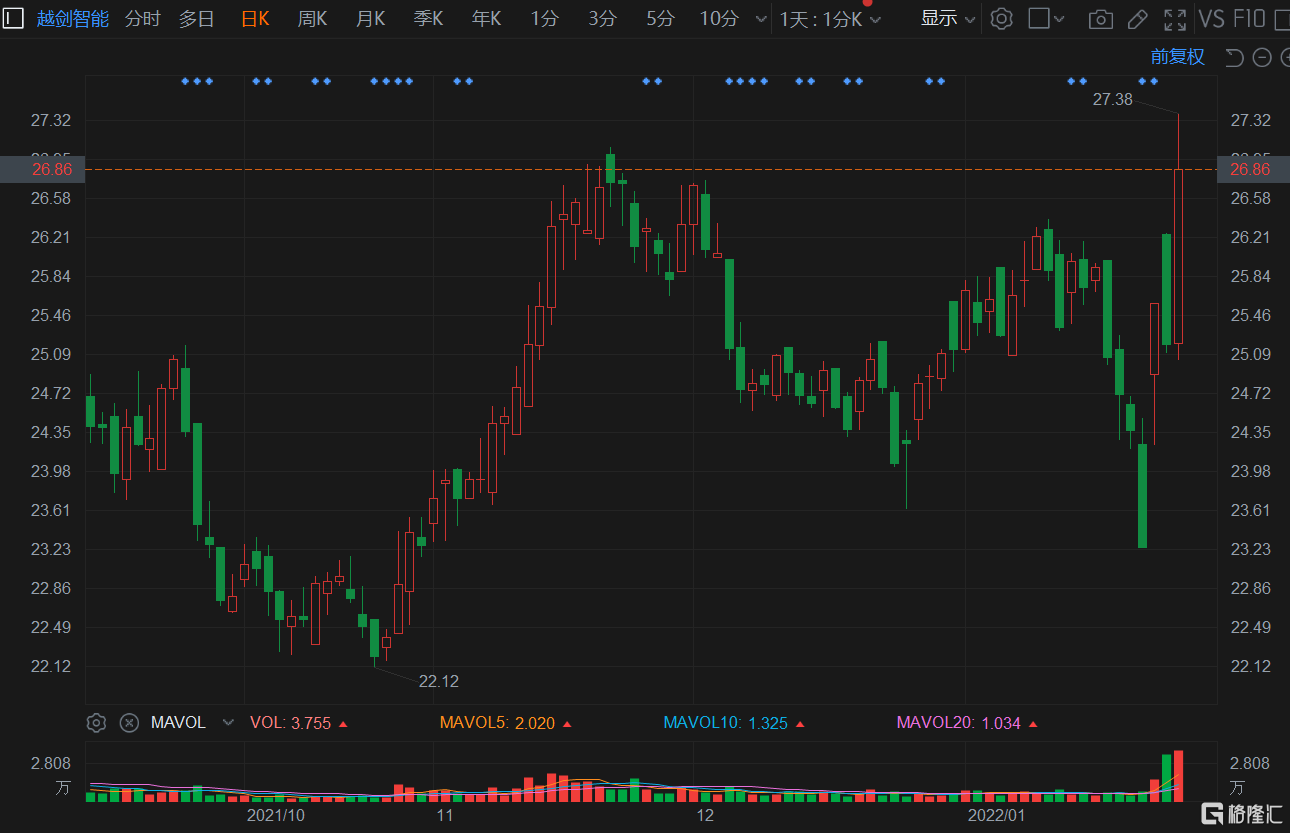
Task: Toggle the left sidebar panel icon
Action: [13, 18]
